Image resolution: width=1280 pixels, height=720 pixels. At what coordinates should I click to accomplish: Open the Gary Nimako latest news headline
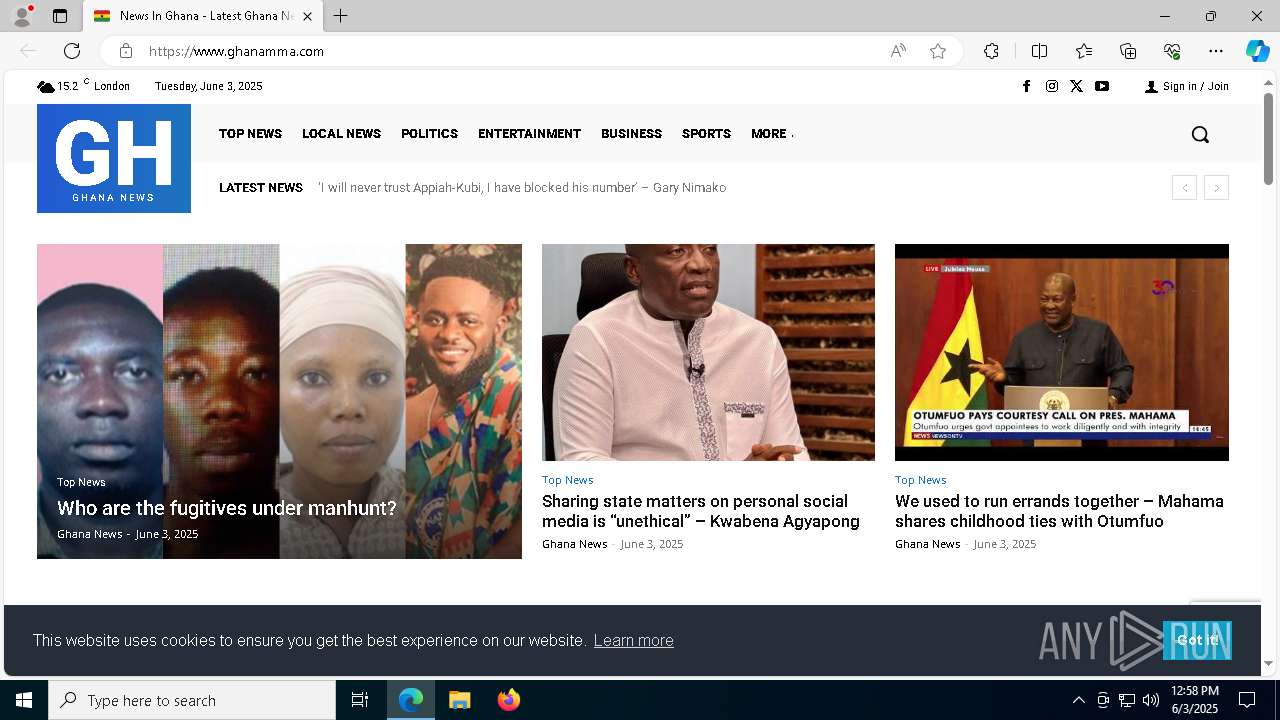522,188
